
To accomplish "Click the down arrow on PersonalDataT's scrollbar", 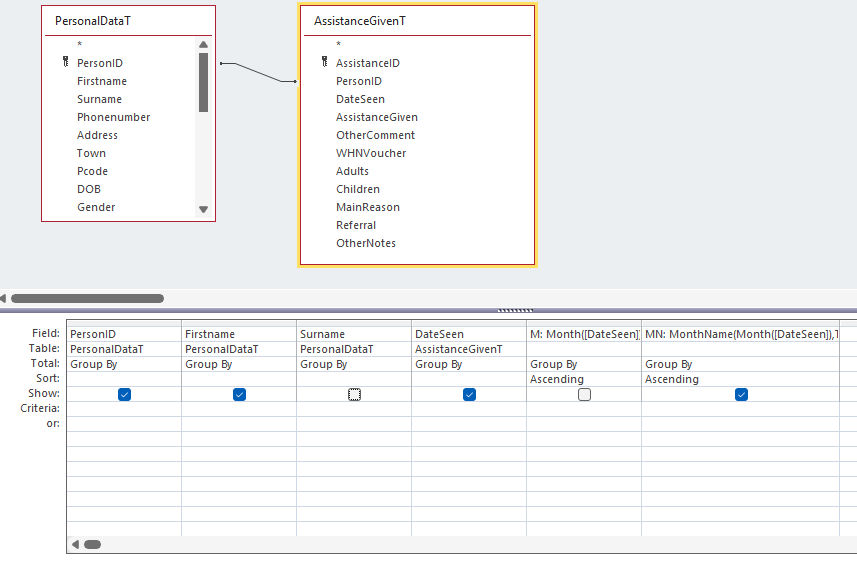I will point(204,208).
